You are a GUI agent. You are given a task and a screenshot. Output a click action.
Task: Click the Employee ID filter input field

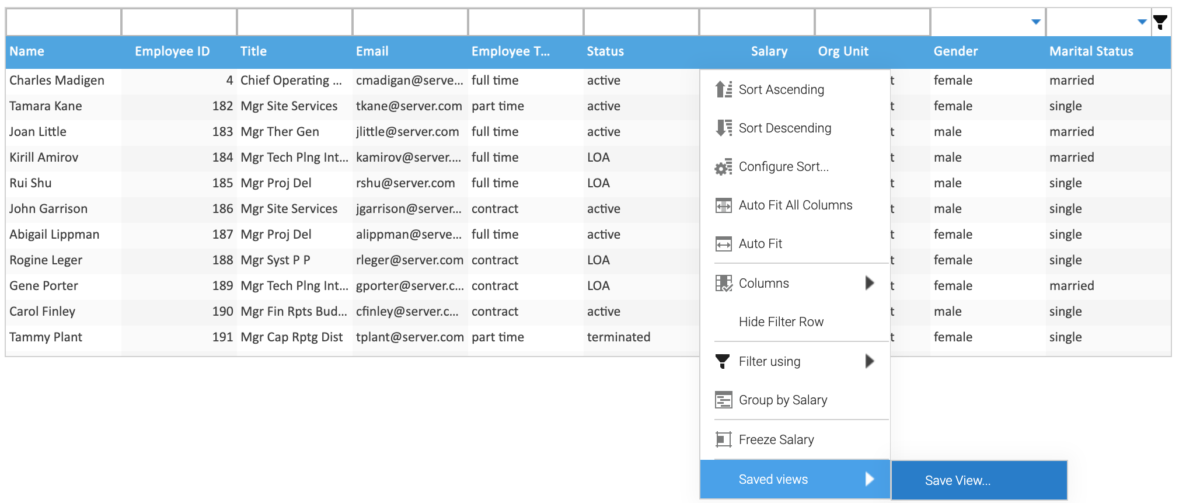(x=179, y=22)
